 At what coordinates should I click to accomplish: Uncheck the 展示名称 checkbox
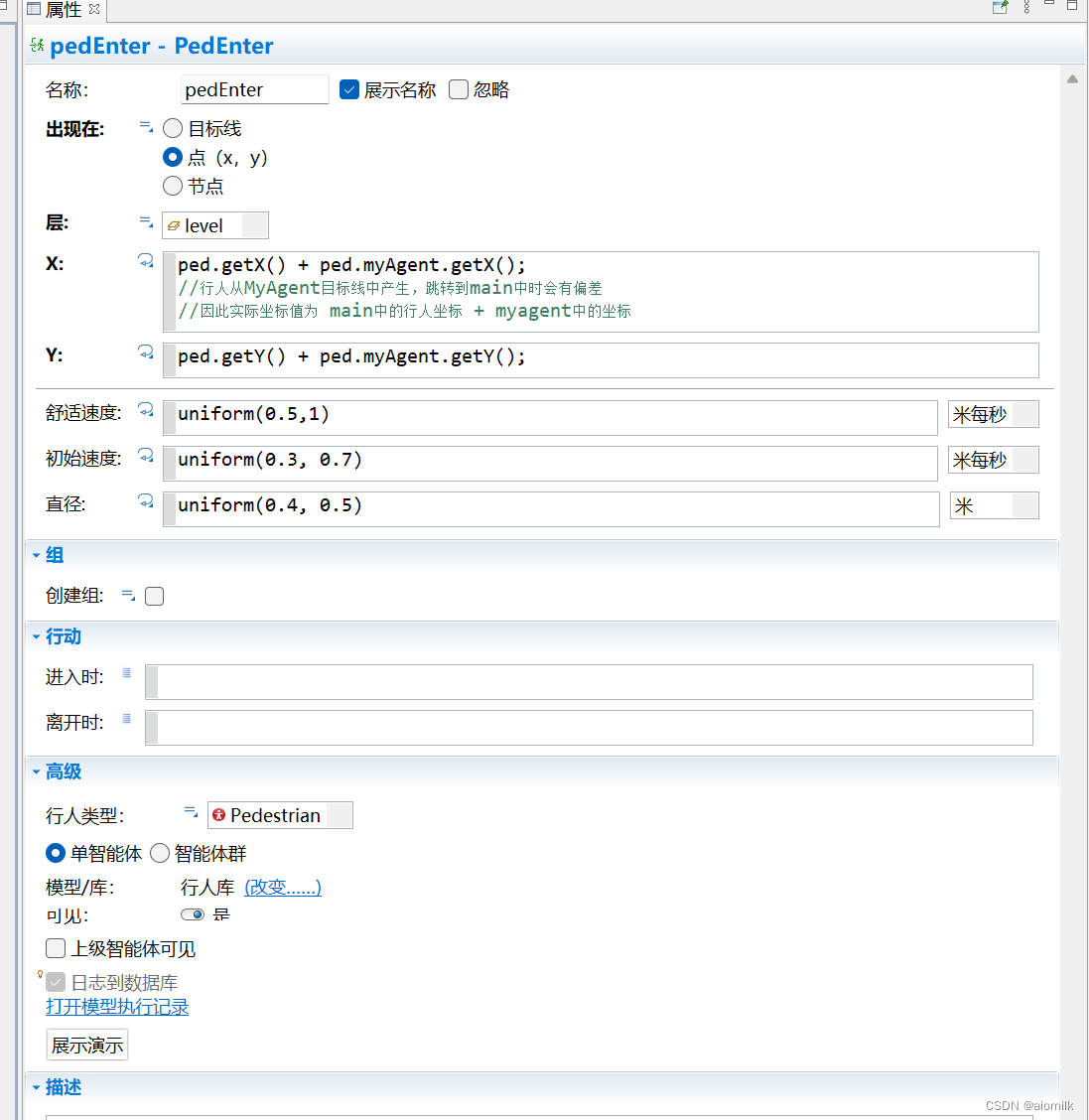pos(349,89)
